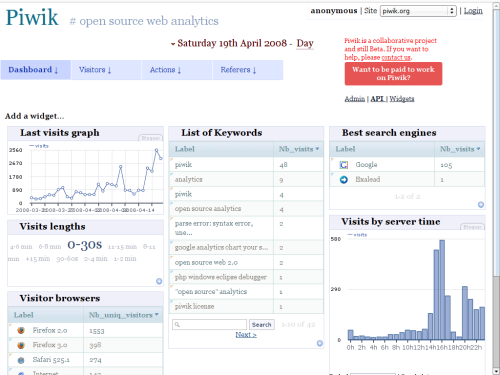Click the piwik license keyword
The height and width of the screenshot is (375, 500).
coord(194,306)
